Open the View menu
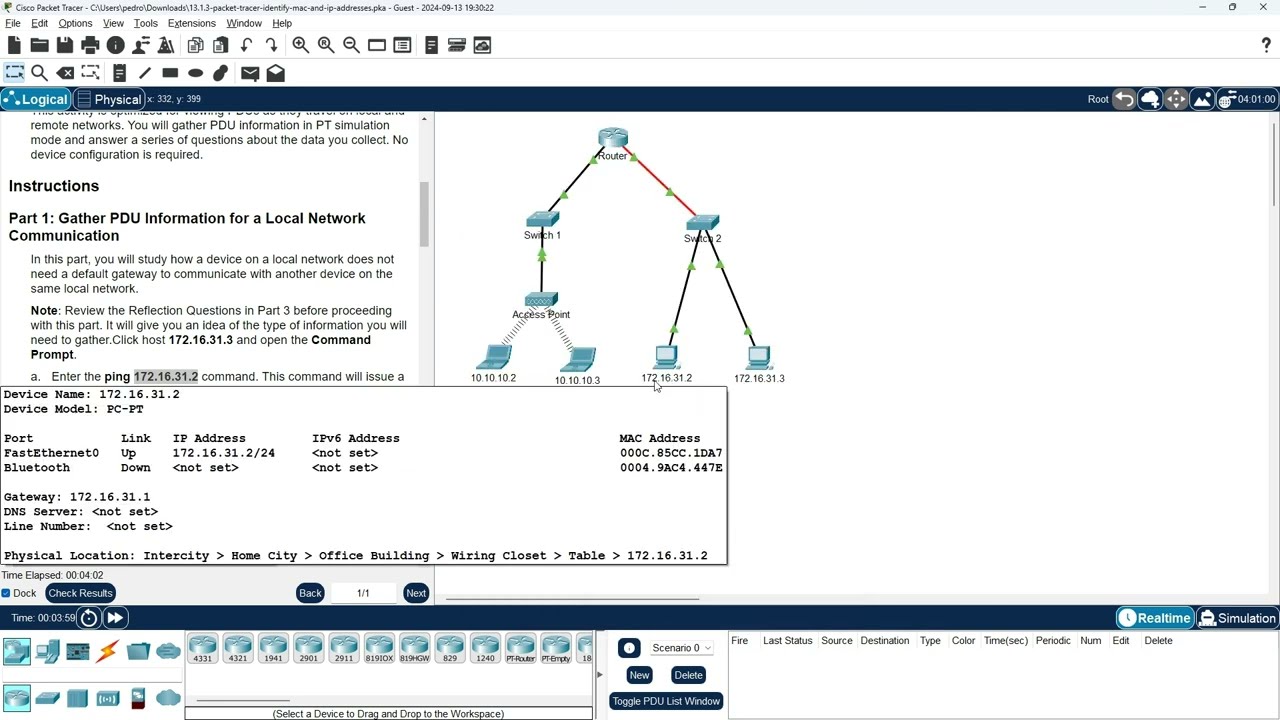 tap(113, 23)
